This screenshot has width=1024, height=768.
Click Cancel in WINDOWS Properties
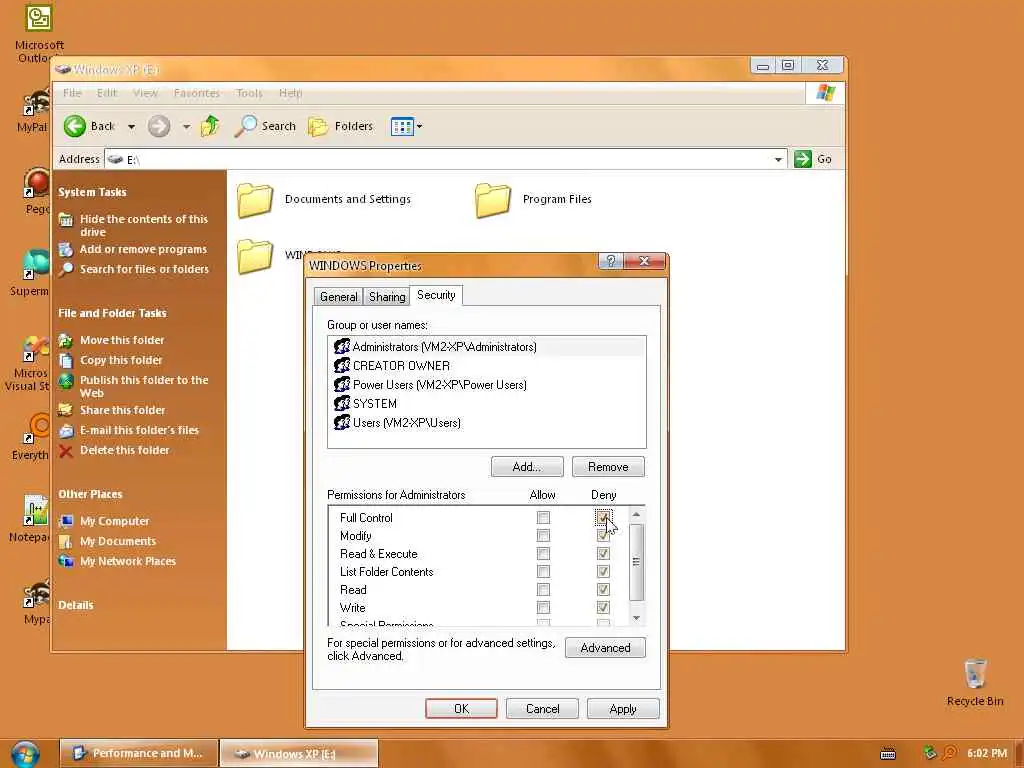542,709
